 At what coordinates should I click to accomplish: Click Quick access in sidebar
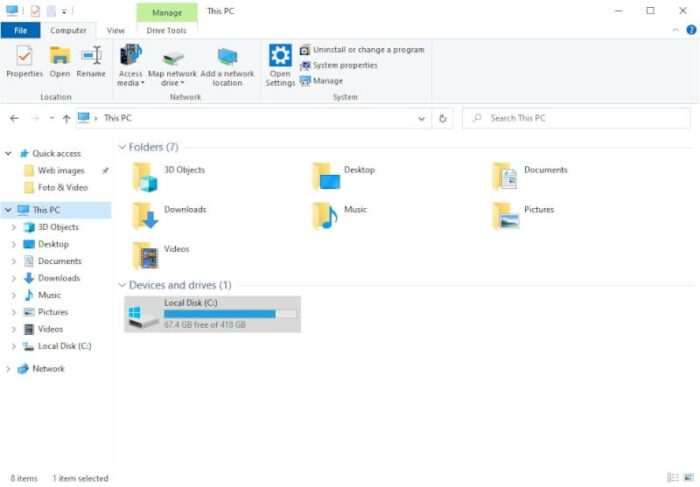(56, 154)
